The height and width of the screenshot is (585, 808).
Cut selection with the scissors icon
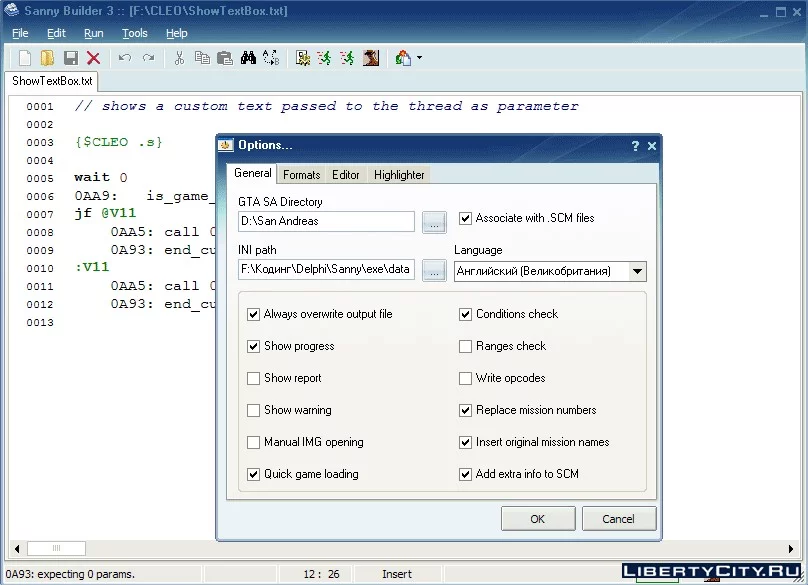[179, 58]
